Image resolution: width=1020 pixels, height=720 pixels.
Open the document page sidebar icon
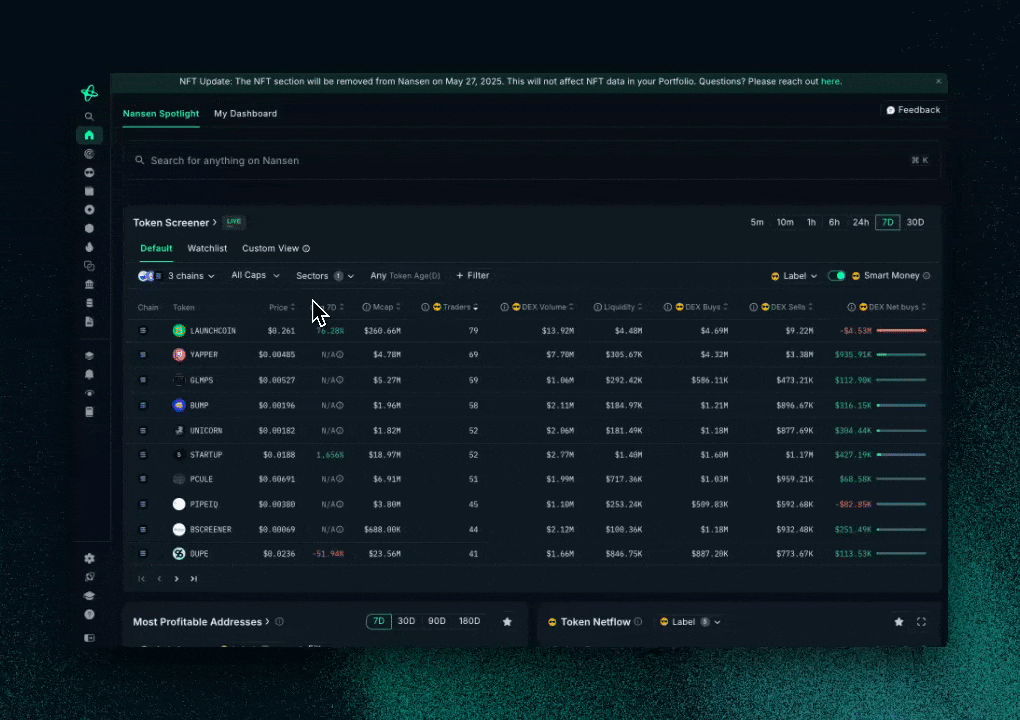(89, 322)
